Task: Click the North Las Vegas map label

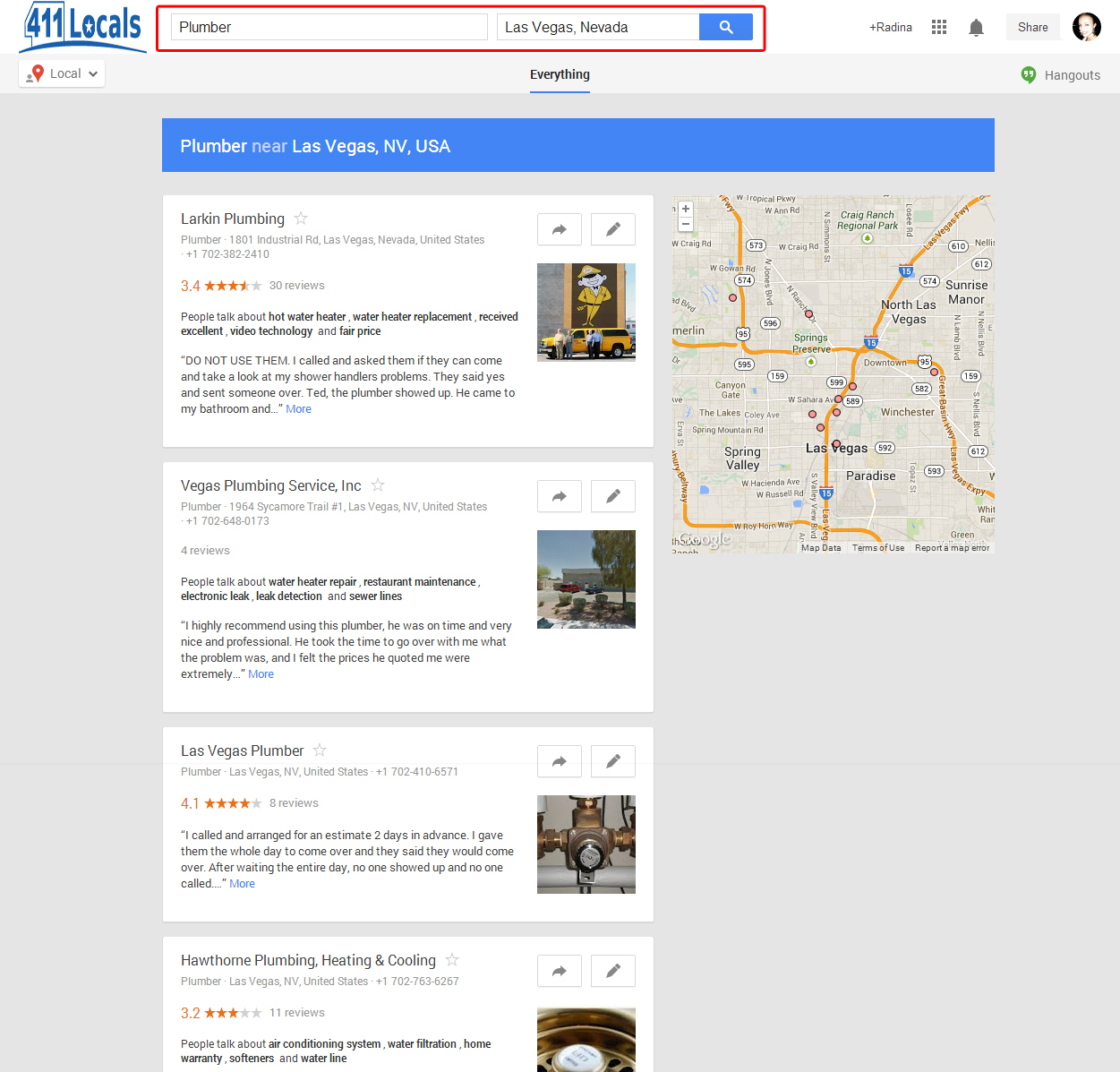Action: (x=909, y=312)
